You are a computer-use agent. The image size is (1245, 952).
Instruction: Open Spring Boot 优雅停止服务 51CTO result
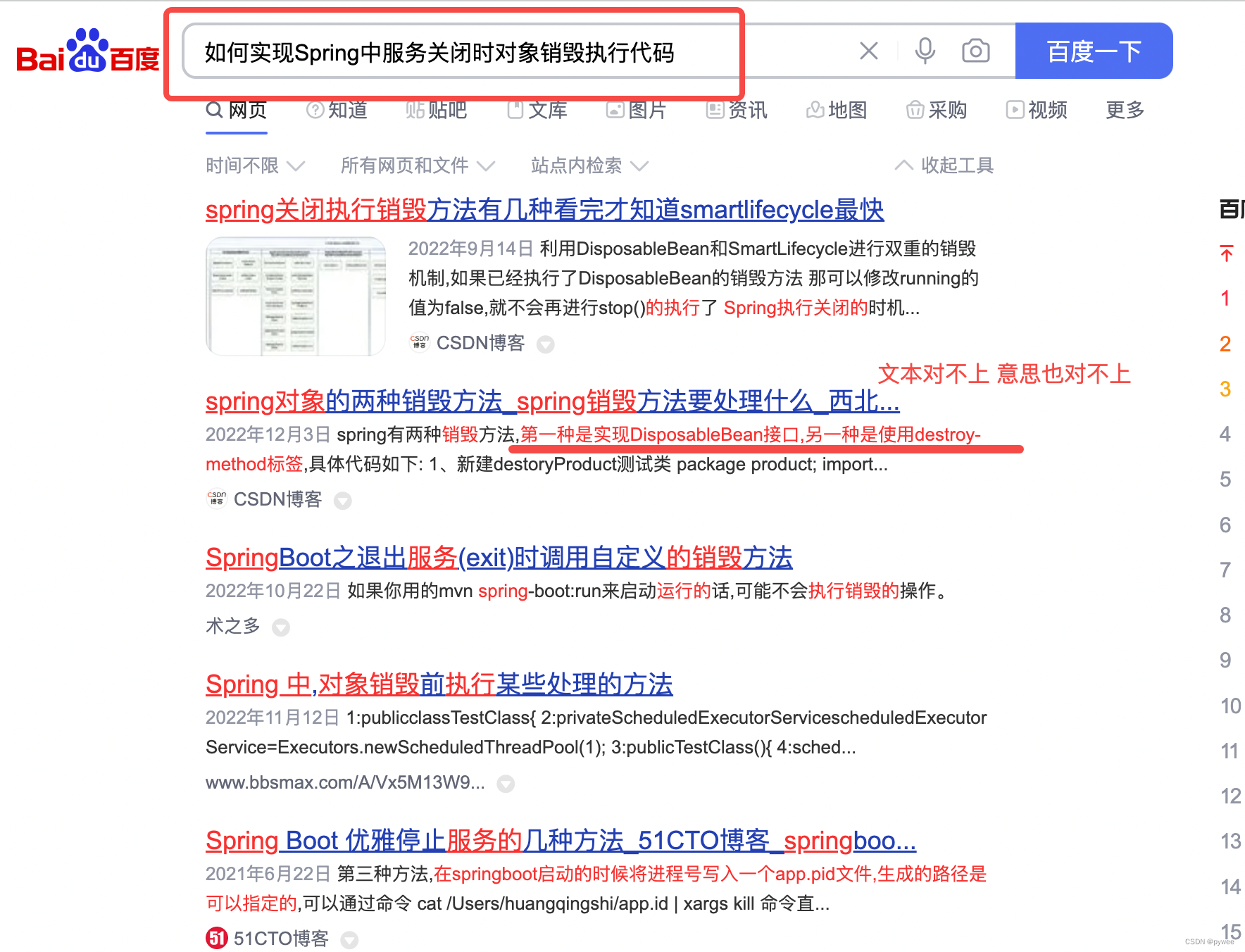point(561,841)
